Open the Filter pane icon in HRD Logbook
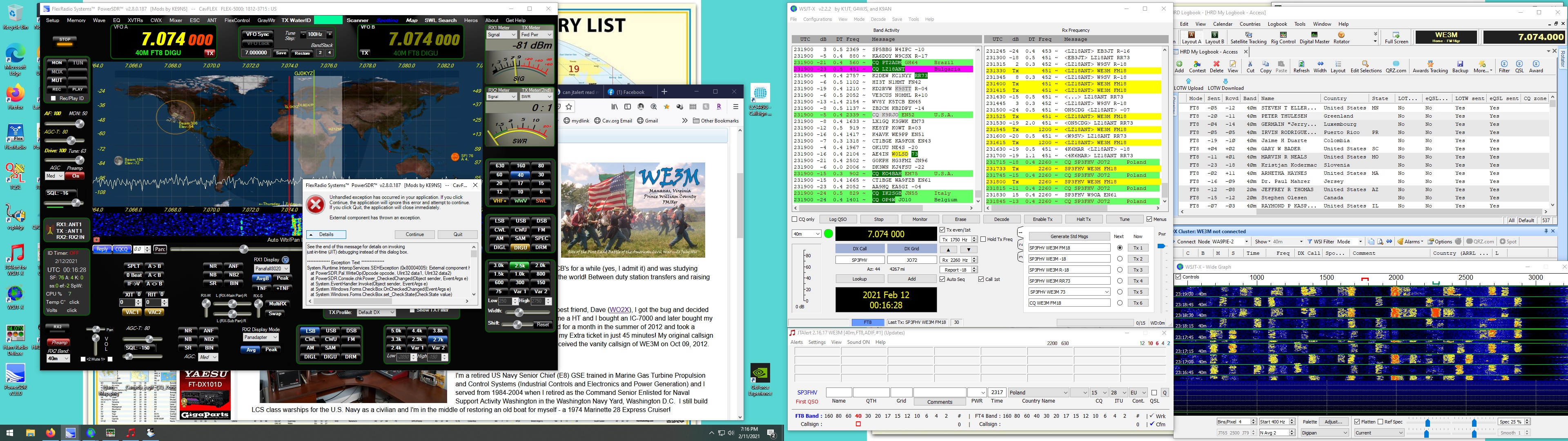This screenshot has height=441, width=1568. [x=1504, y=67]
